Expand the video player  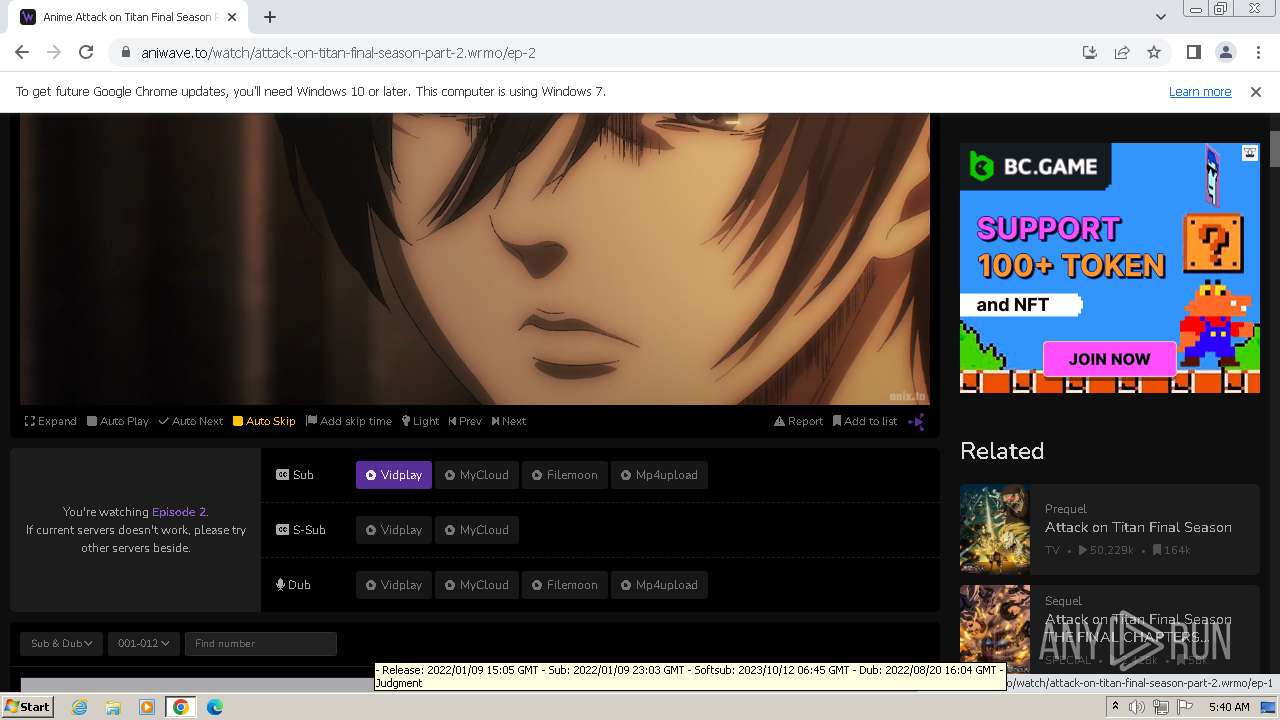pos(50,421)
